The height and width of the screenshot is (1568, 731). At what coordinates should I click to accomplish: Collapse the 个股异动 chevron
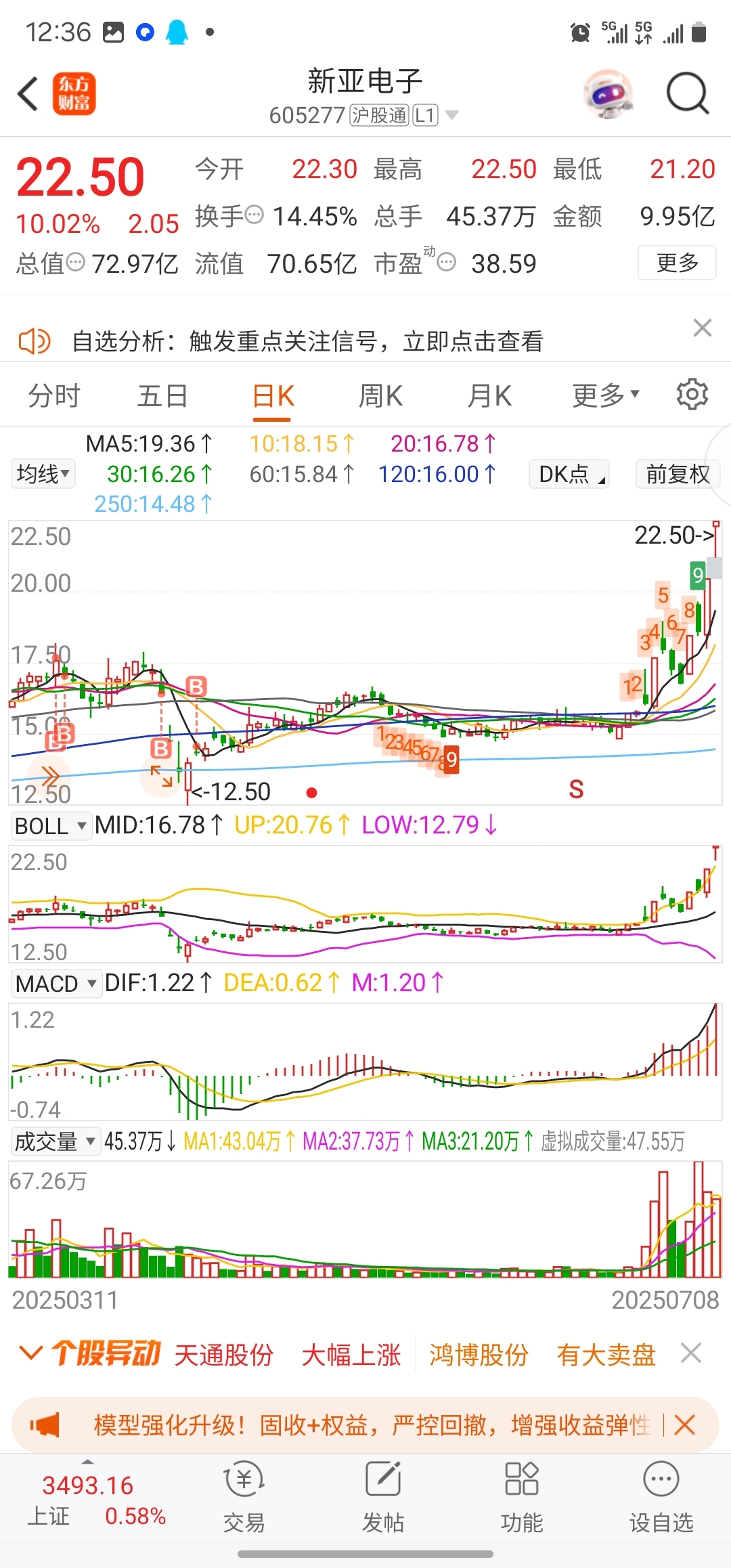click(x=31, y=1352)
